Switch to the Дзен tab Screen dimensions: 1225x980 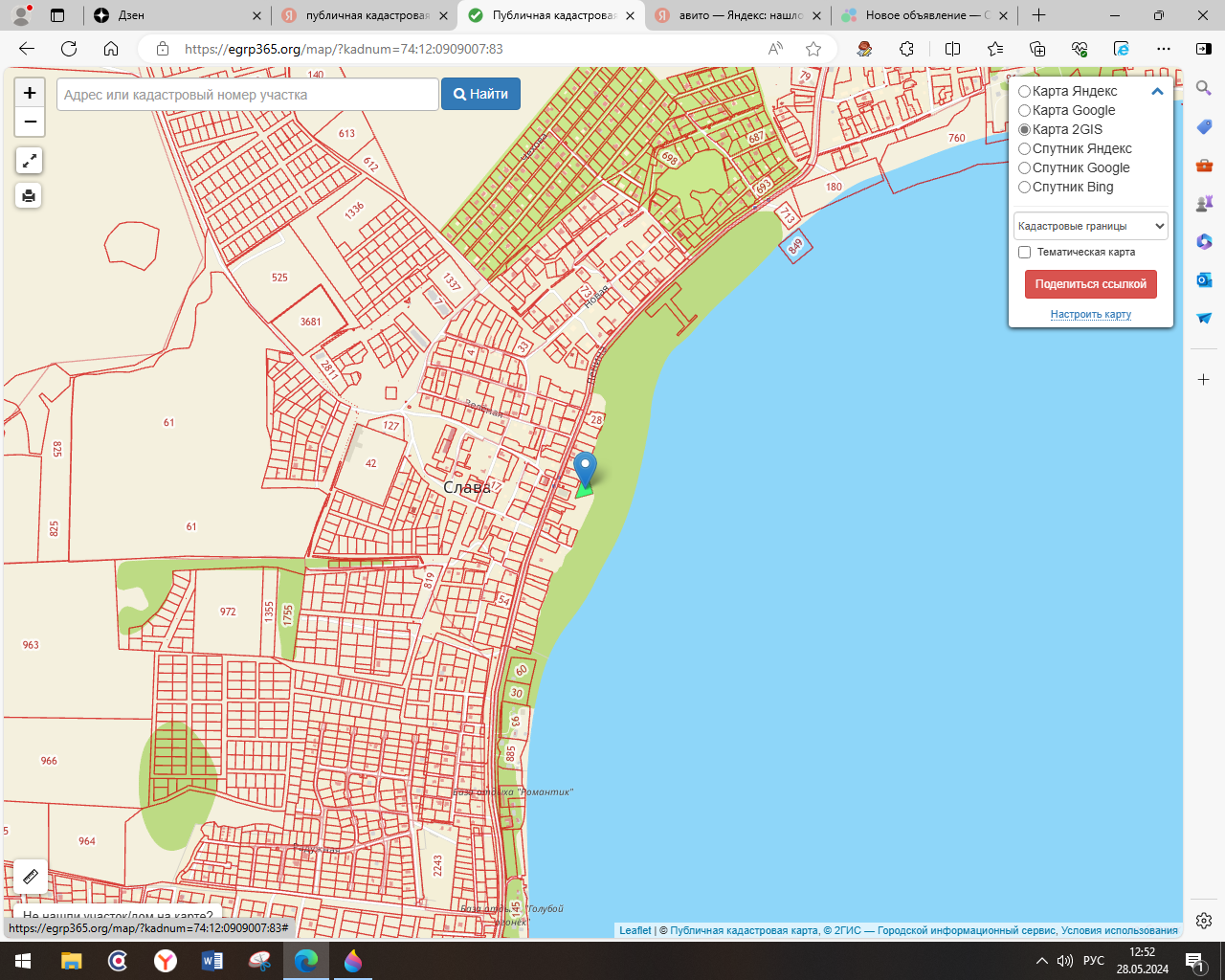click(172, 15)
